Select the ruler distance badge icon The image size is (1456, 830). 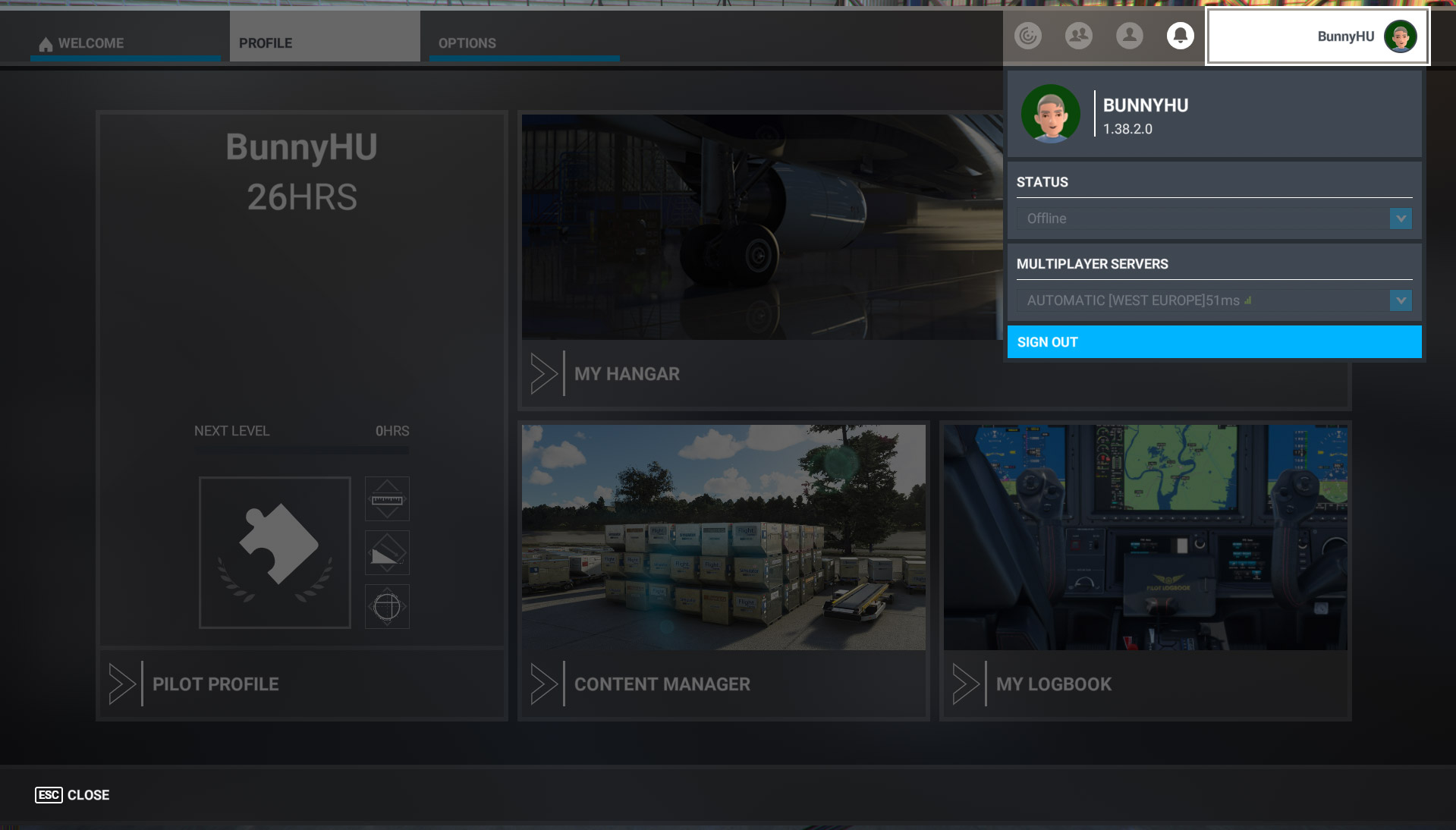click(x=387, y=498)
